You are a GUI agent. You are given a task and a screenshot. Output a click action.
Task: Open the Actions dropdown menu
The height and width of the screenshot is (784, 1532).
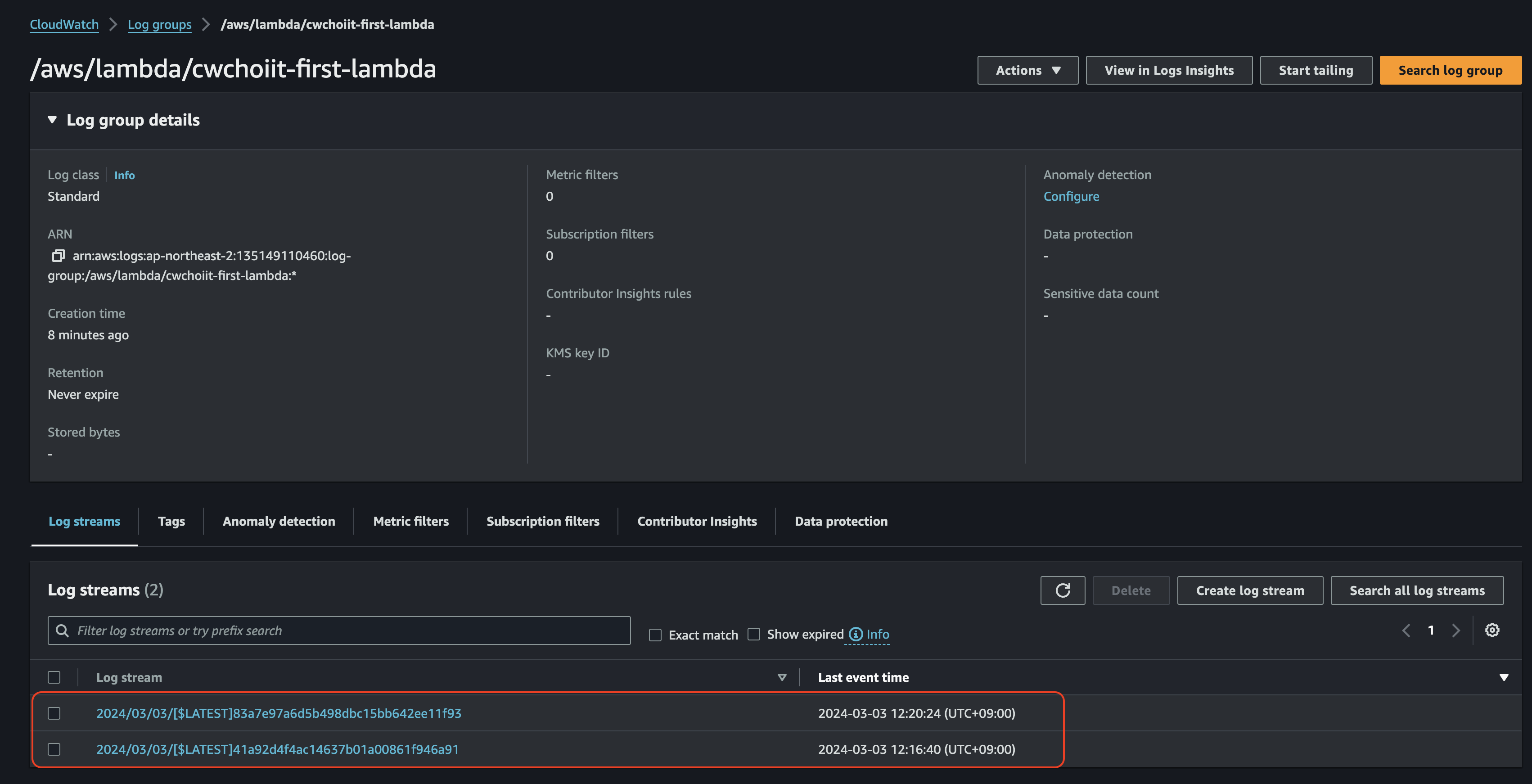point(1027,70)
